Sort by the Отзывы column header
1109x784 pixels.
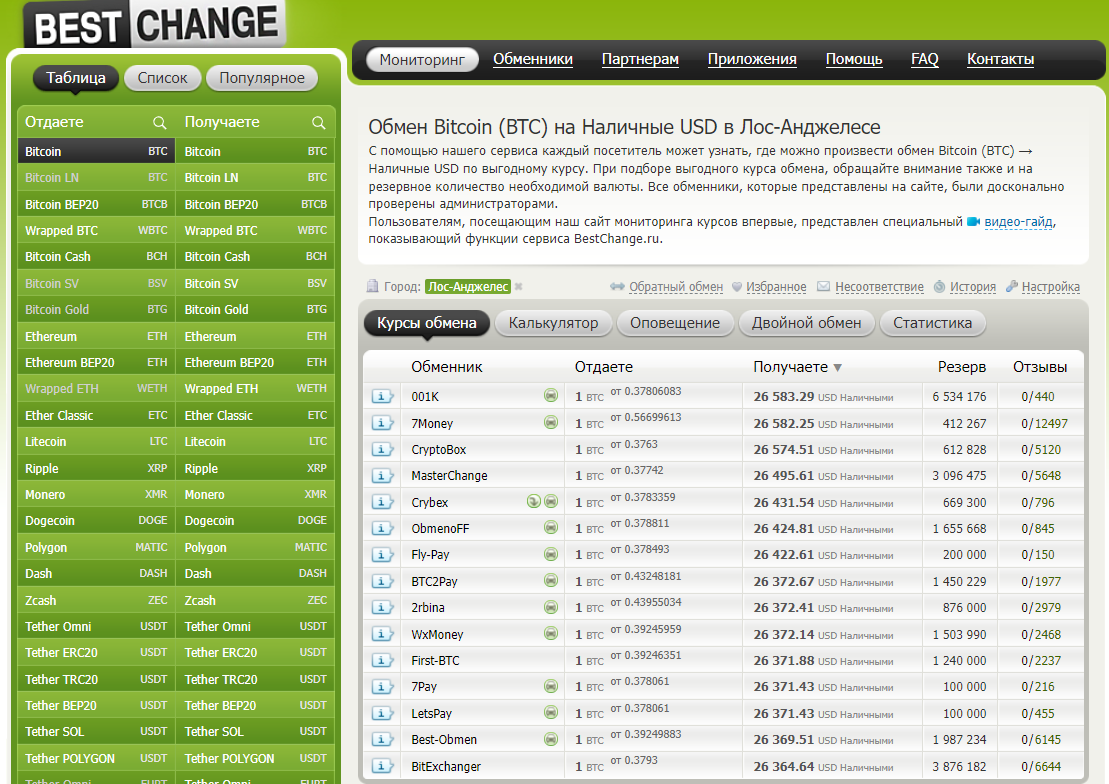point(1040,367)
